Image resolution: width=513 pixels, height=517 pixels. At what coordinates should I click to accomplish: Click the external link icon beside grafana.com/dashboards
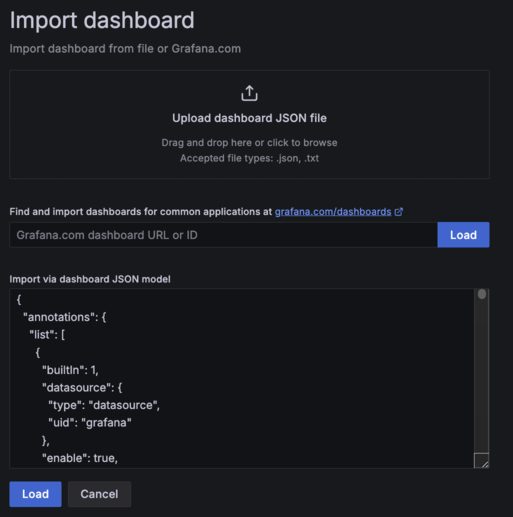pyautogui.click(x=399, y=212)
